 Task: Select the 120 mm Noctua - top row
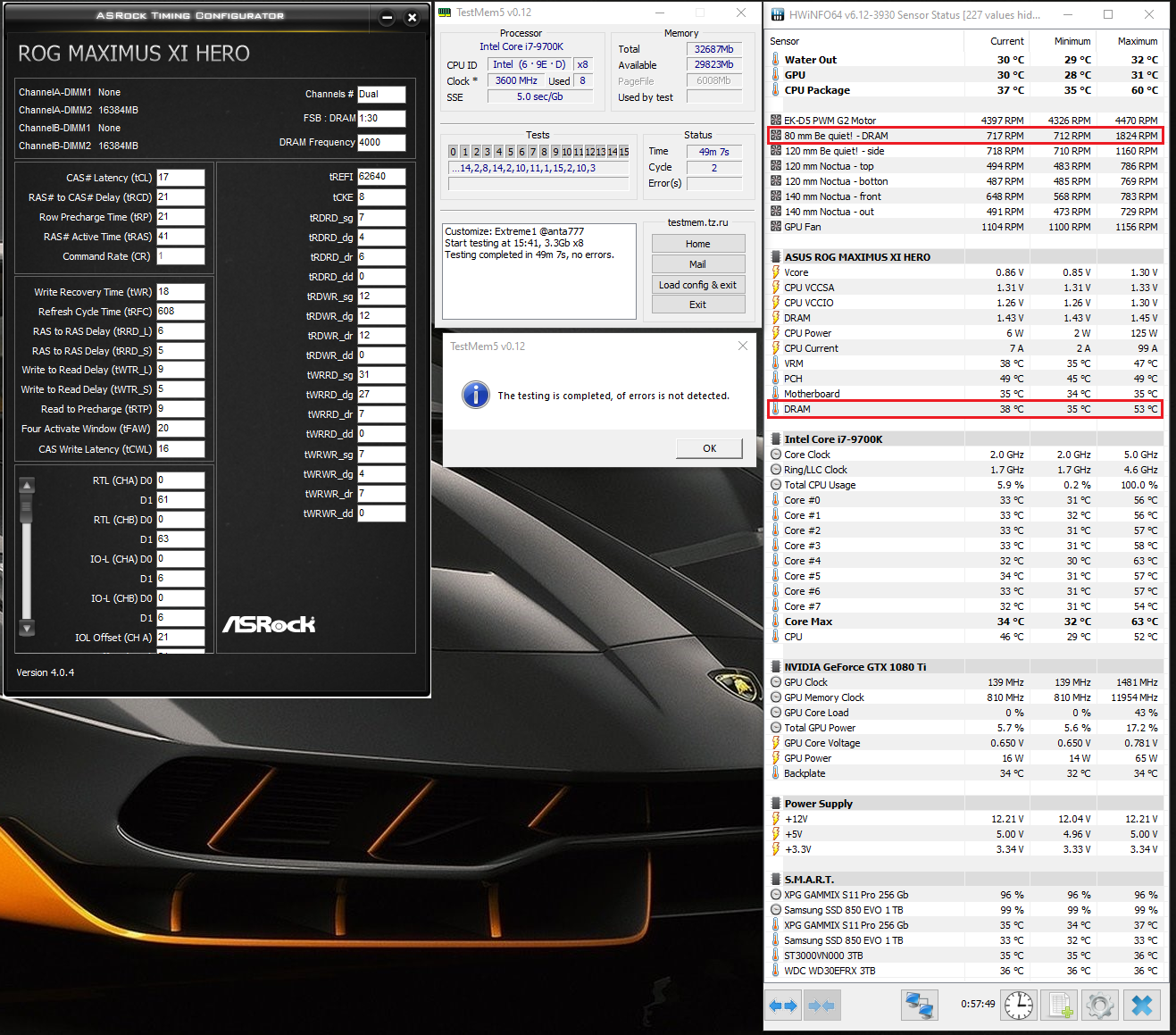(964, 166)
